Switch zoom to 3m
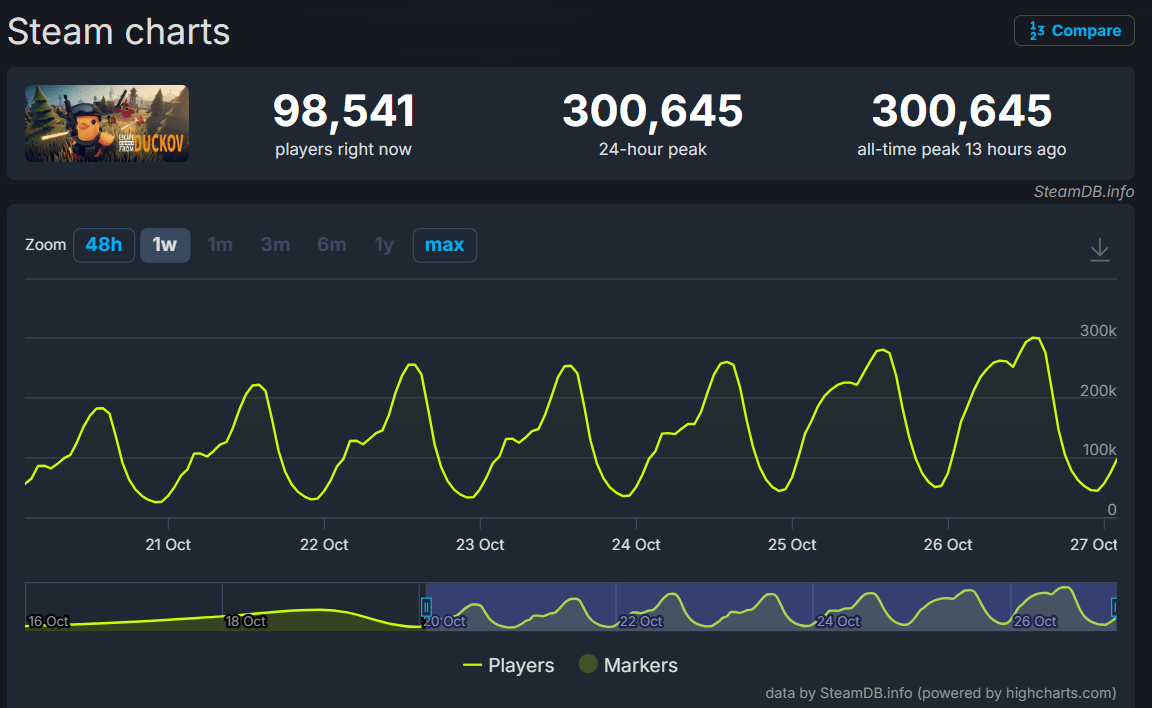The width and height of the screenshot is (1152, 708). (275, 245)
